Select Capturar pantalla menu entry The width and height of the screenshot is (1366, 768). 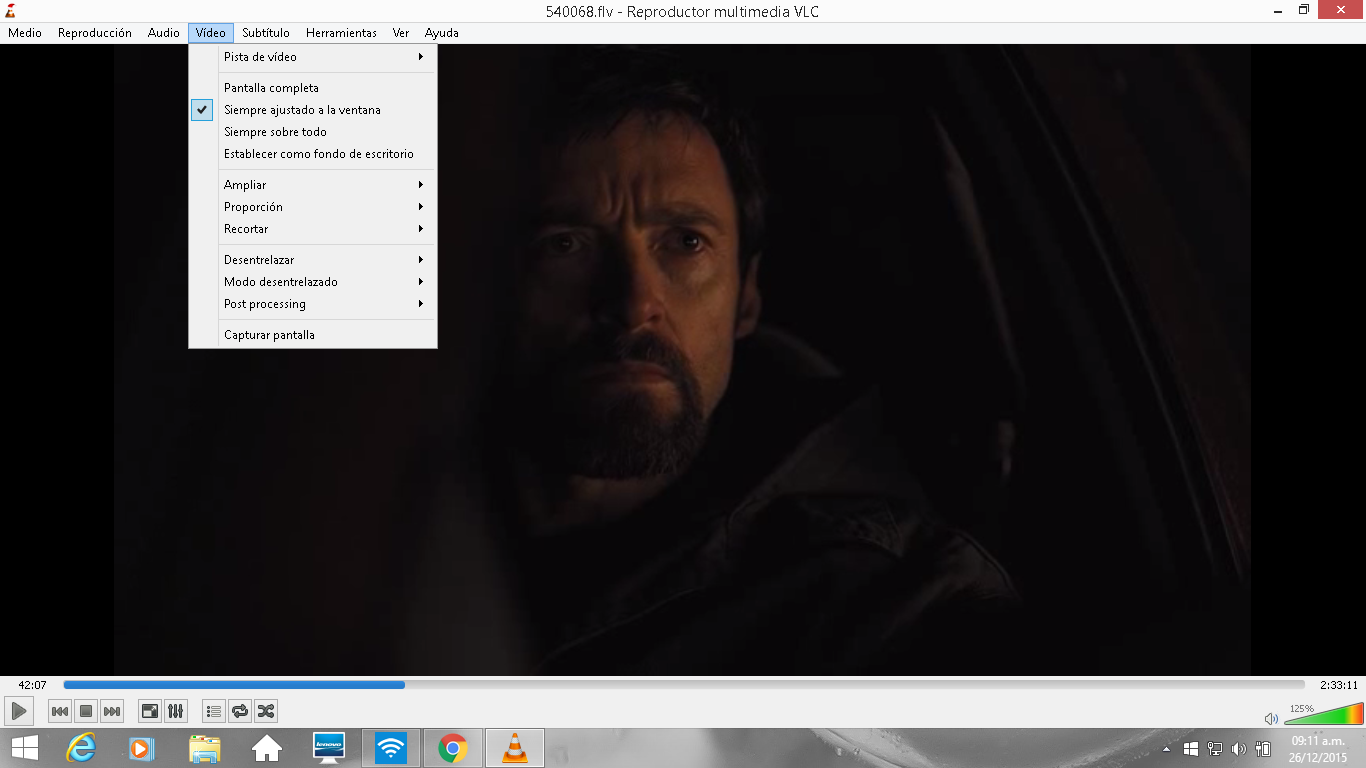tap(313, 335)
